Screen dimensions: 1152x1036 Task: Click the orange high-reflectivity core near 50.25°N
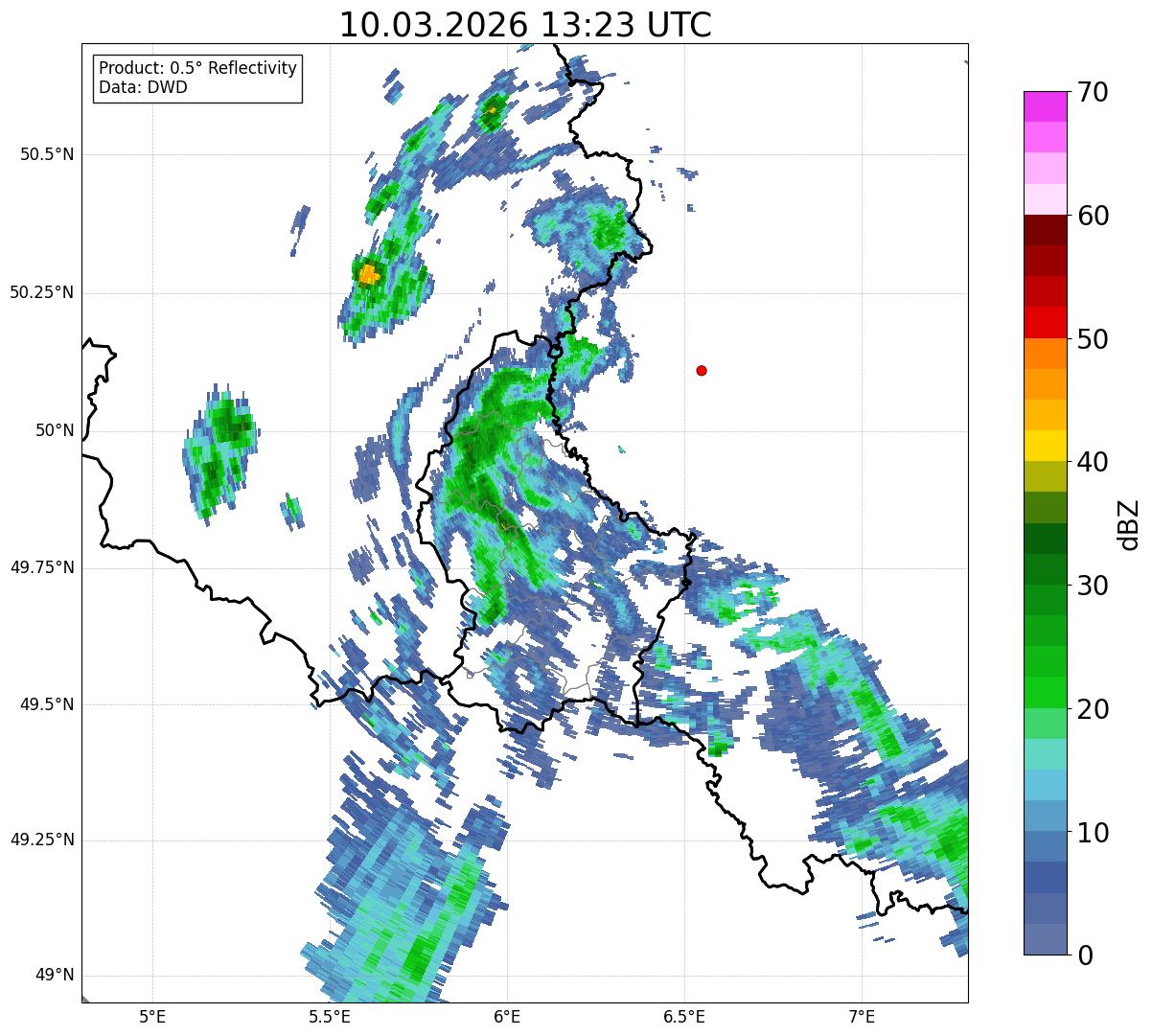368,275
